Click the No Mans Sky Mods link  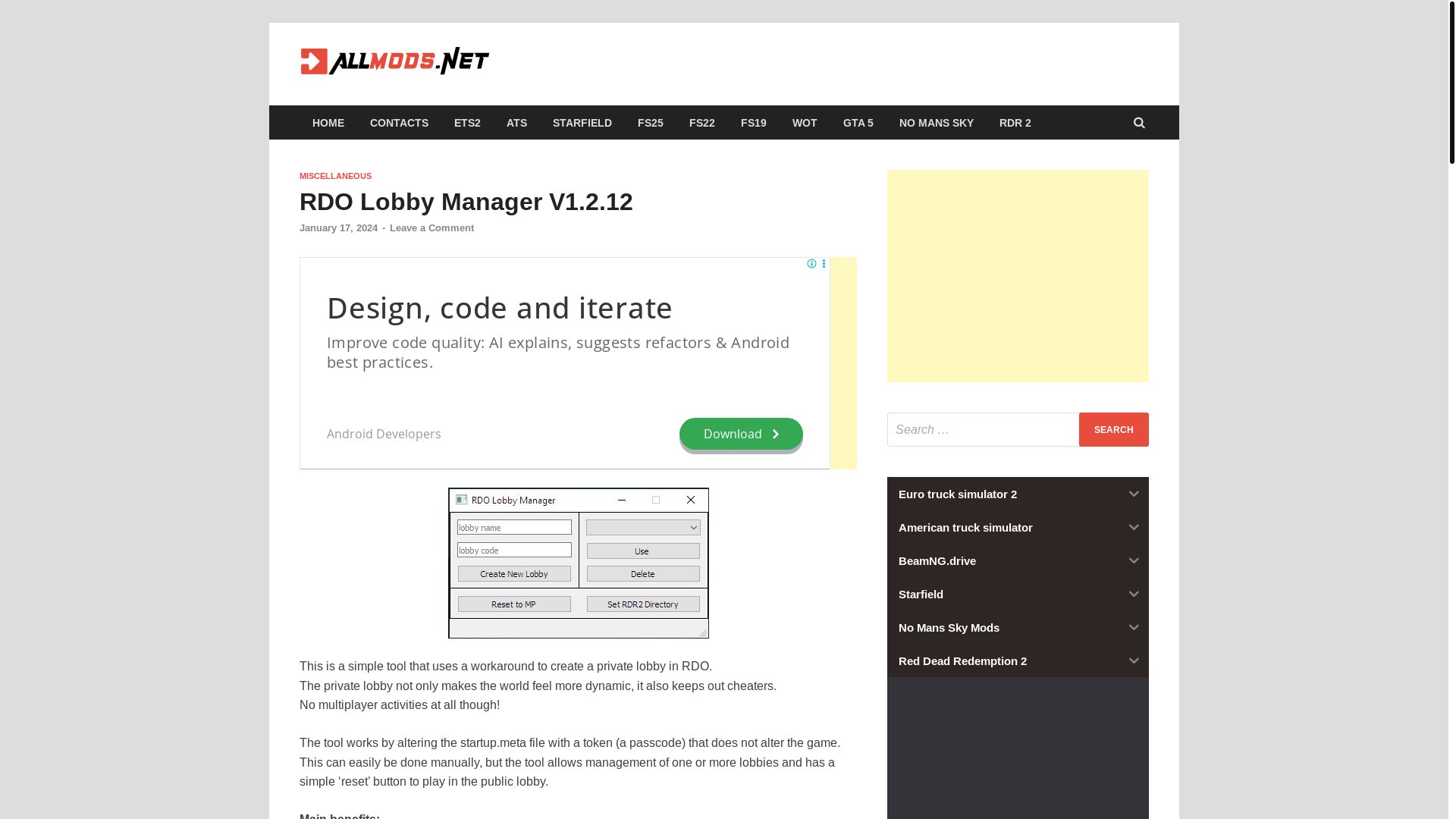coord(949,628)
